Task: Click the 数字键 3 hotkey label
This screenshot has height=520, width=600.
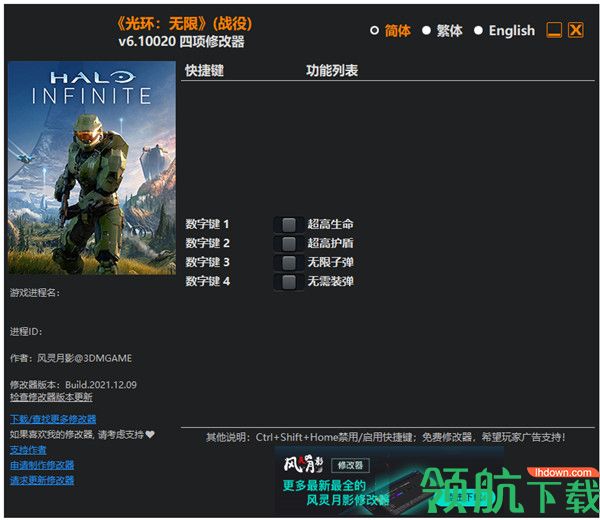Action: pyautogui.click(x=207, y=262)
